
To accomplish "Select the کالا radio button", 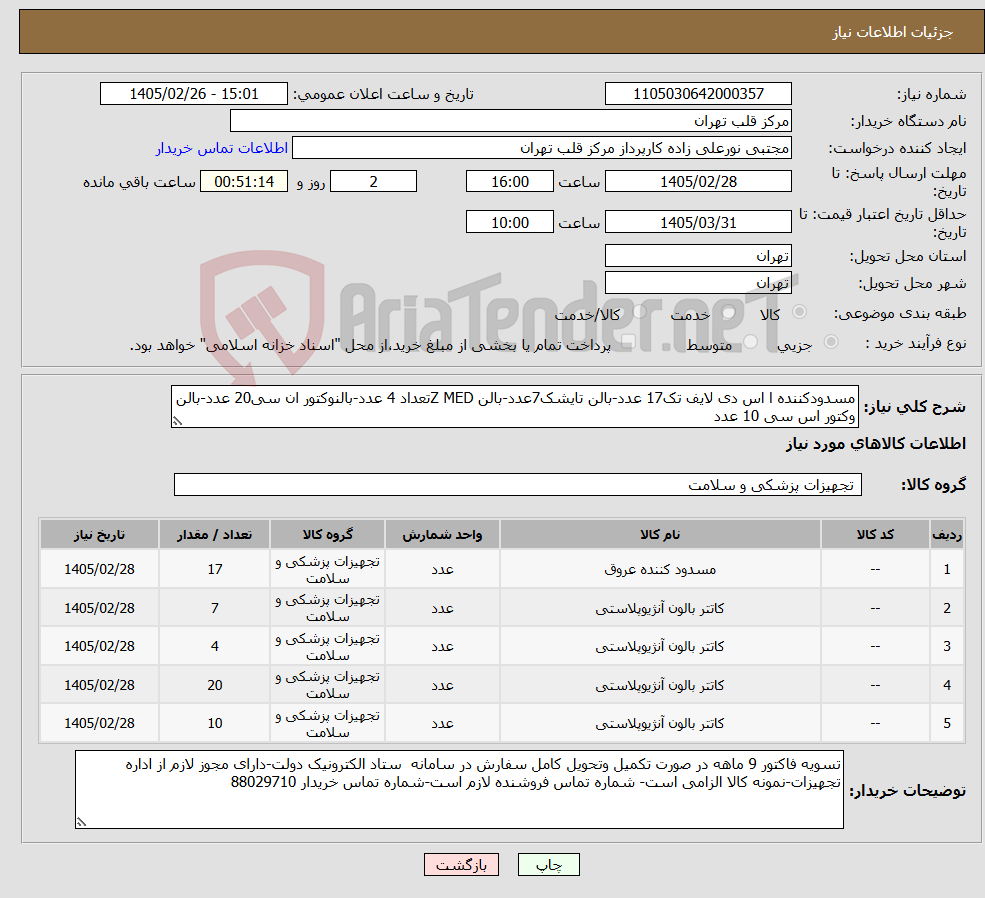I will (800, 311).
